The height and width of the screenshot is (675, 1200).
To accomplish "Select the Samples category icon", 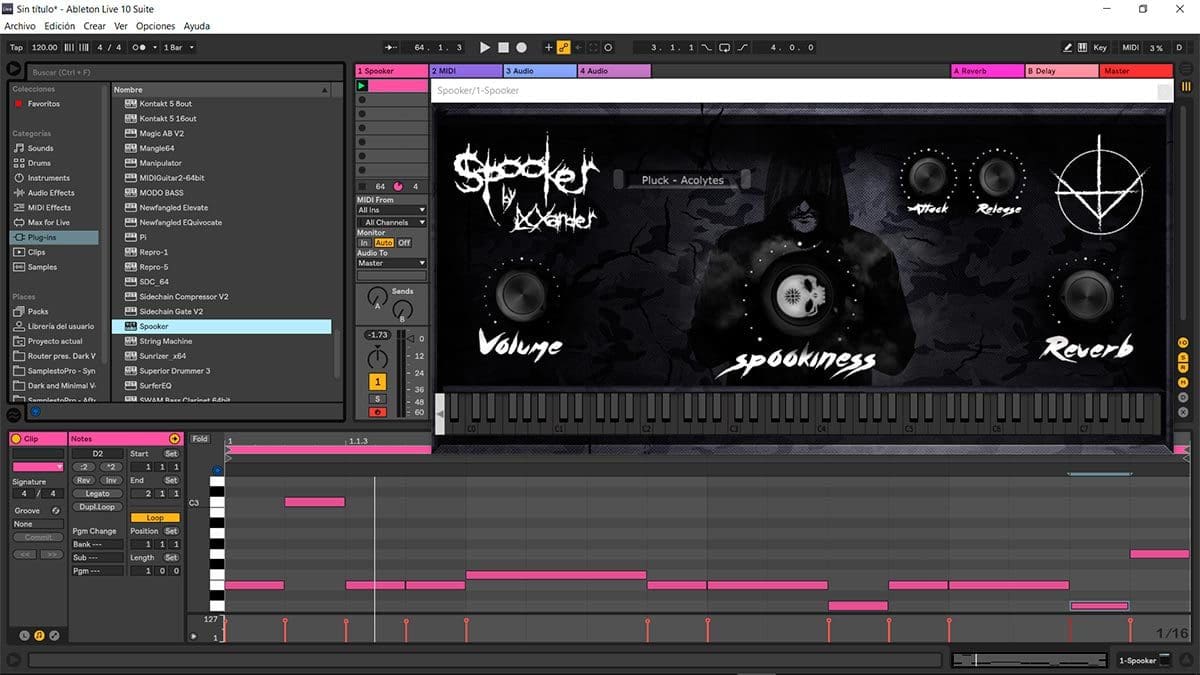I will coord(19,267).
